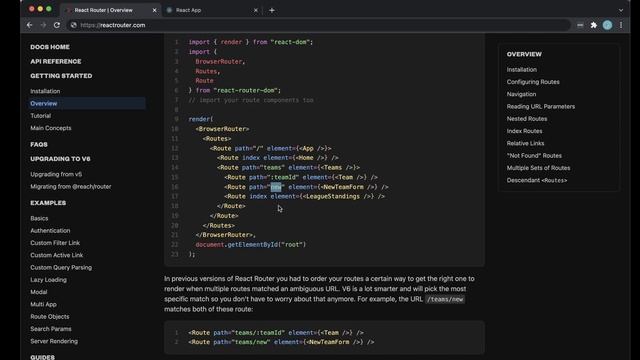This screenshot has height=360, width=640.
Task: Open the Custom Filter Link example
Action: (x=55, y=242)
